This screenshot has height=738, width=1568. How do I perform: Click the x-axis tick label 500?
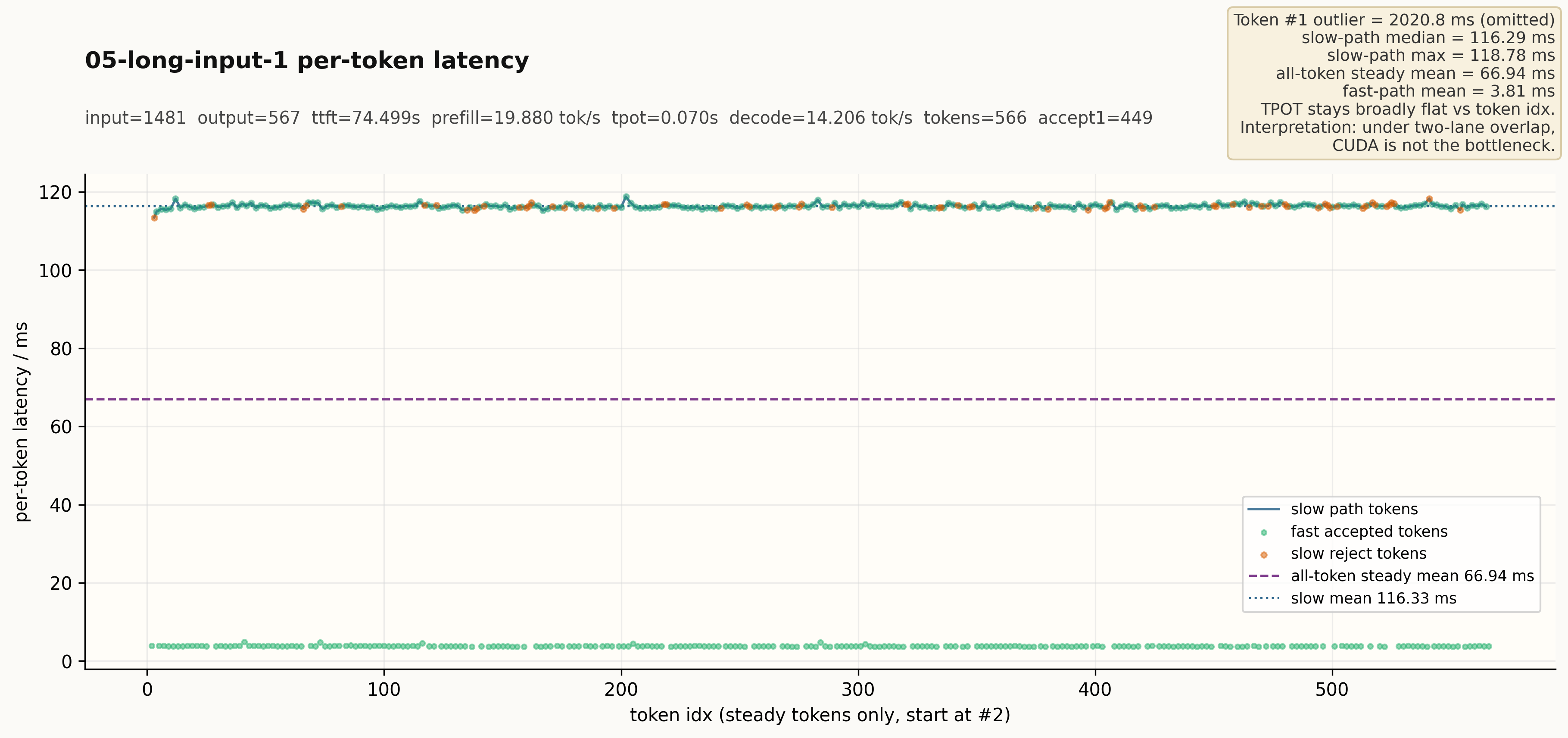[x=1332, y=690]
